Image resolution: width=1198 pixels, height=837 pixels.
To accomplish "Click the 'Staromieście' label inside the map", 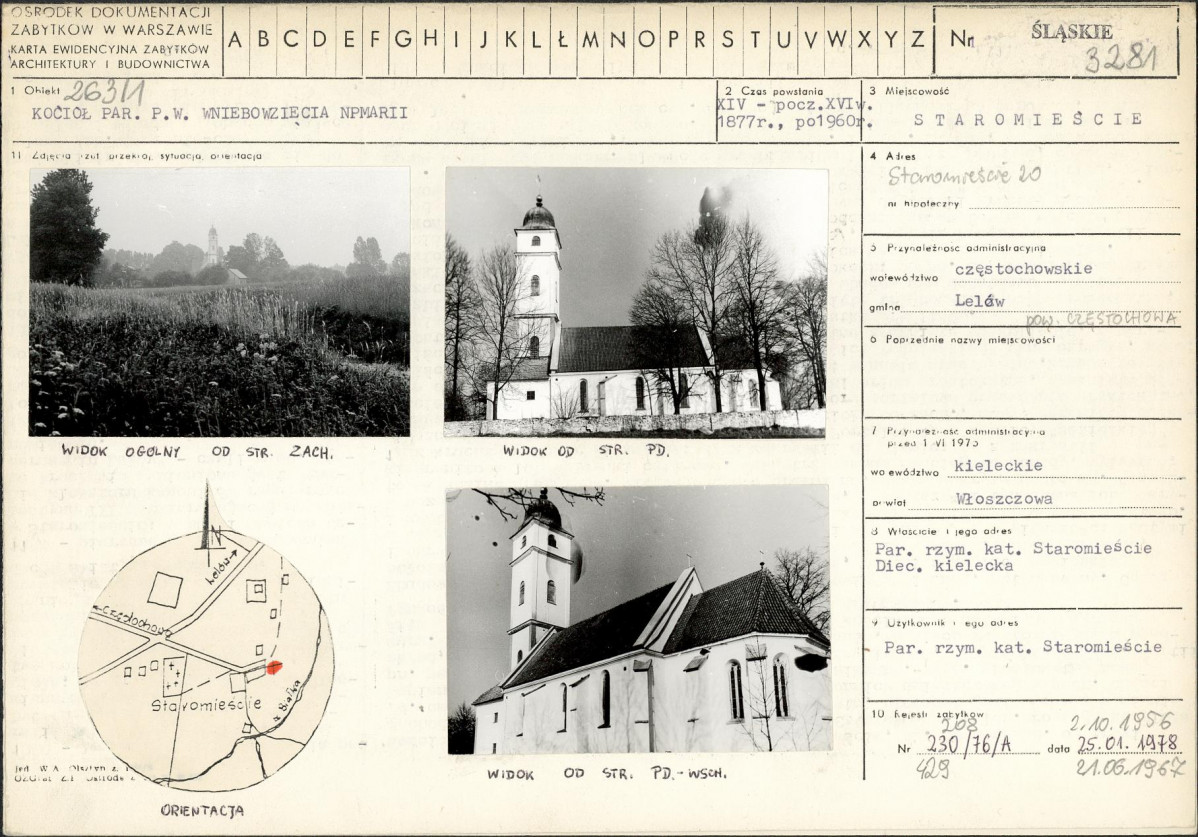I will click(206, 704).
